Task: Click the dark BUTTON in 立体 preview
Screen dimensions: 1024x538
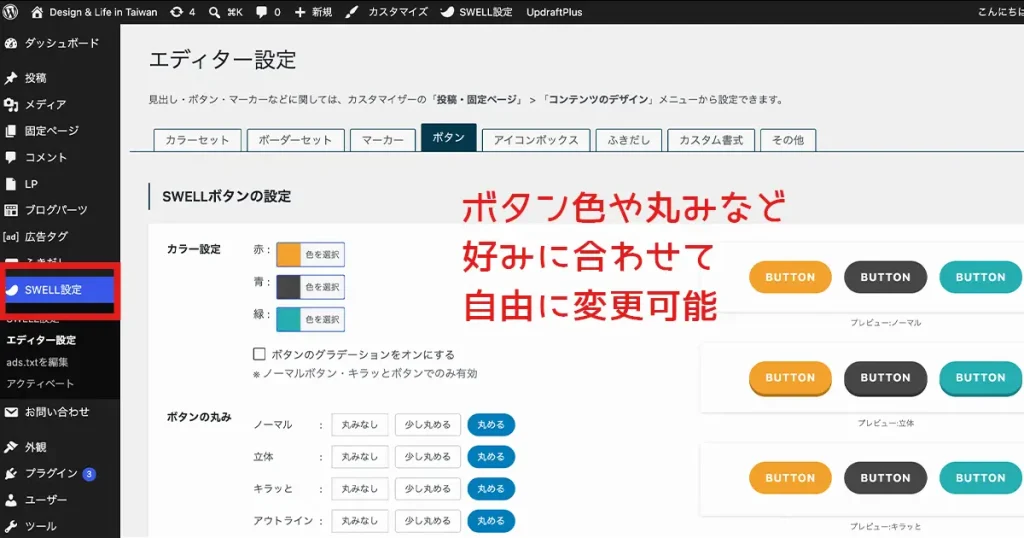Action: pyautogui.click(x=886, y=378)
